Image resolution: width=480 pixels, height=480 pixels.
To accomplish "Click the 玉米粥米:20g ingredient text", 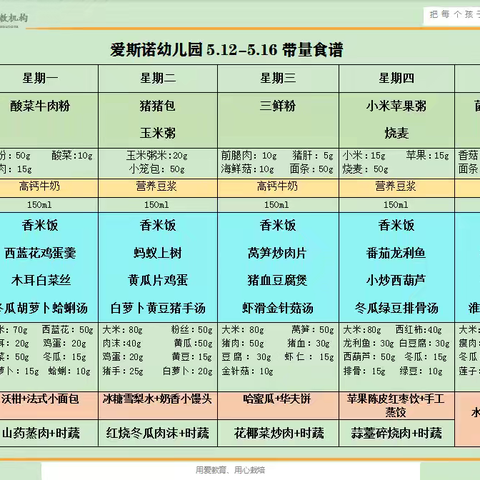I will [157, 156].
